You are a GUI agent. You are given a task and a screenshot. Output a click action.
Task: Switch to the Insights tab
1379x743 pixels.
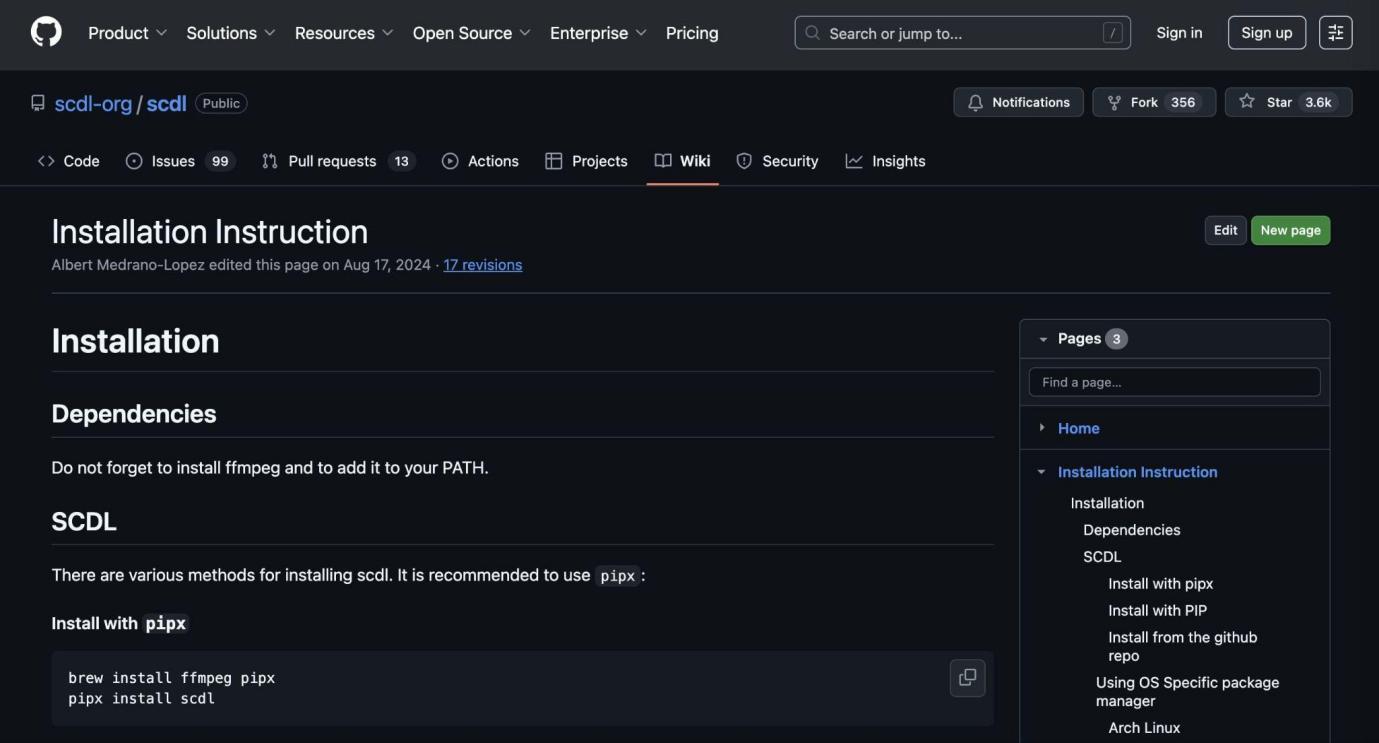pyautogui.click(x=885, y=161)
